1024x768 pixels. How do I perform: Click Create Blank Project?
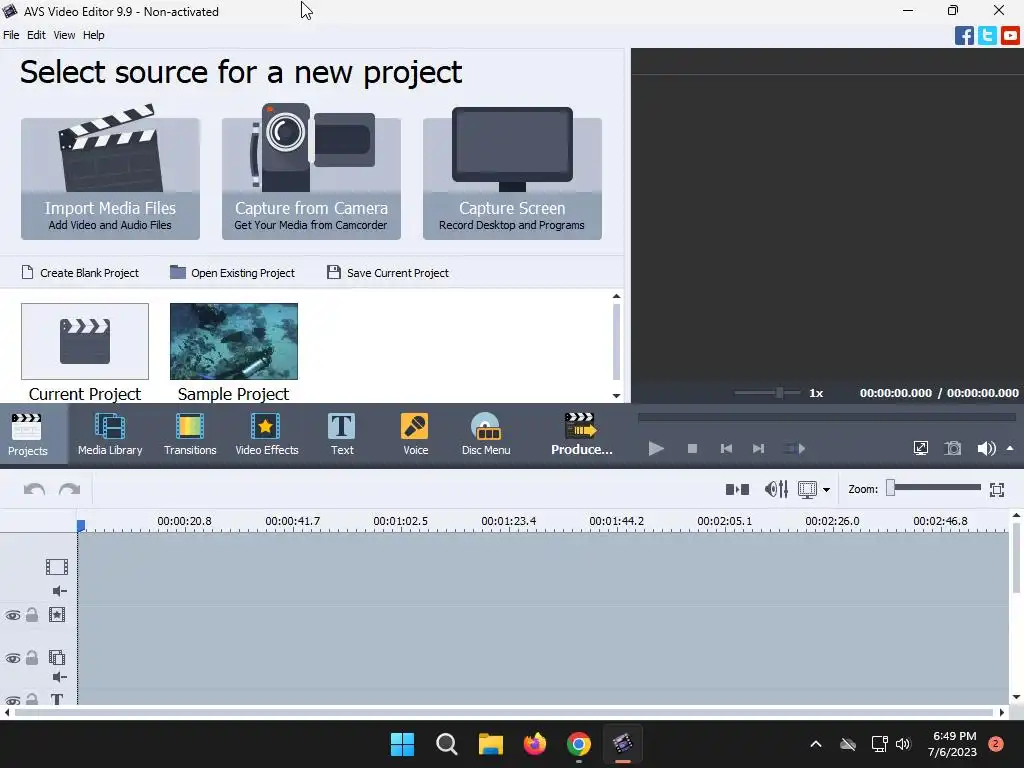click(x=80, y=273)
